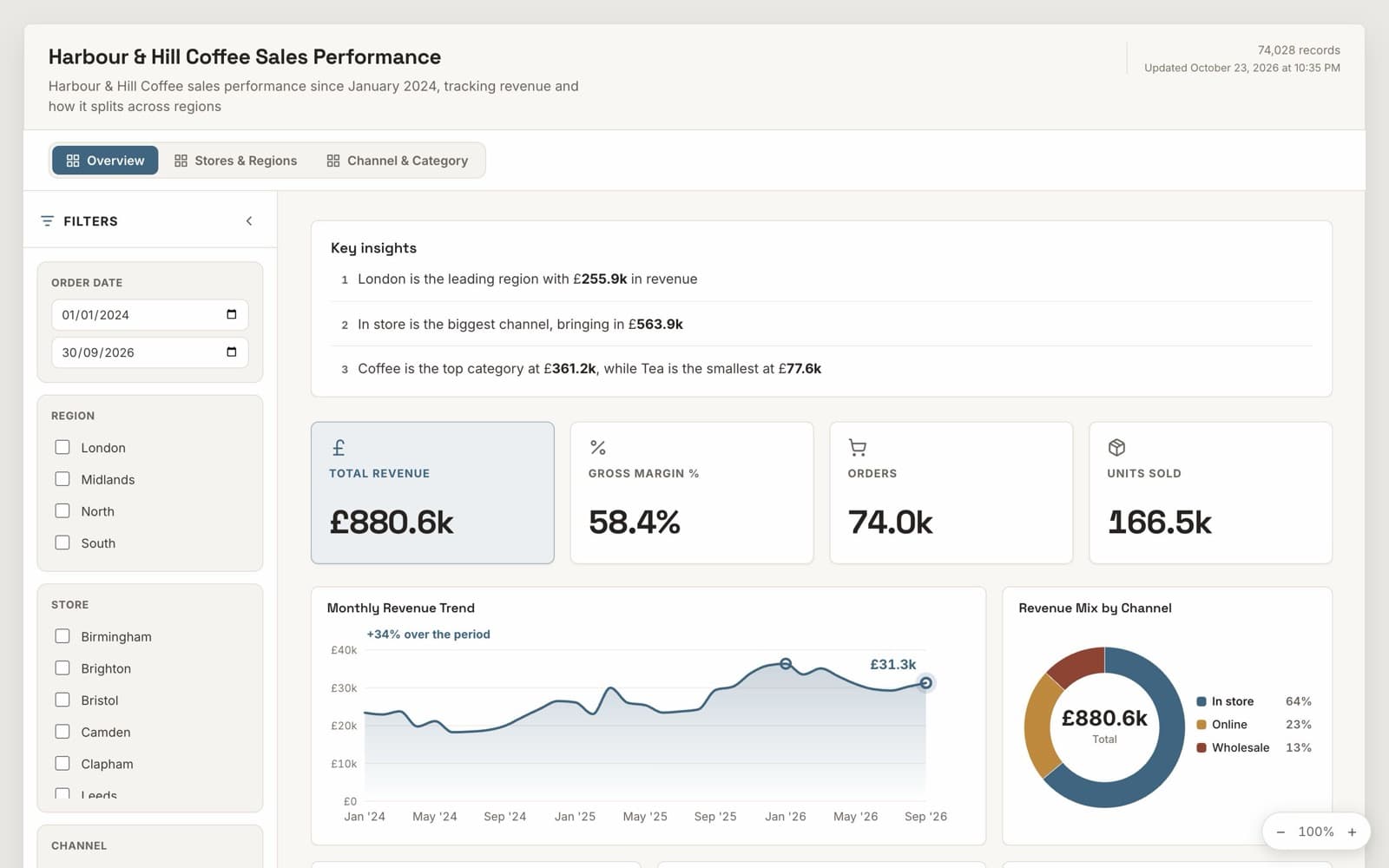The height and width of the screenshot is (868, 1389).
Task: Select the Units Sold KPI card
Action: 1211,493
